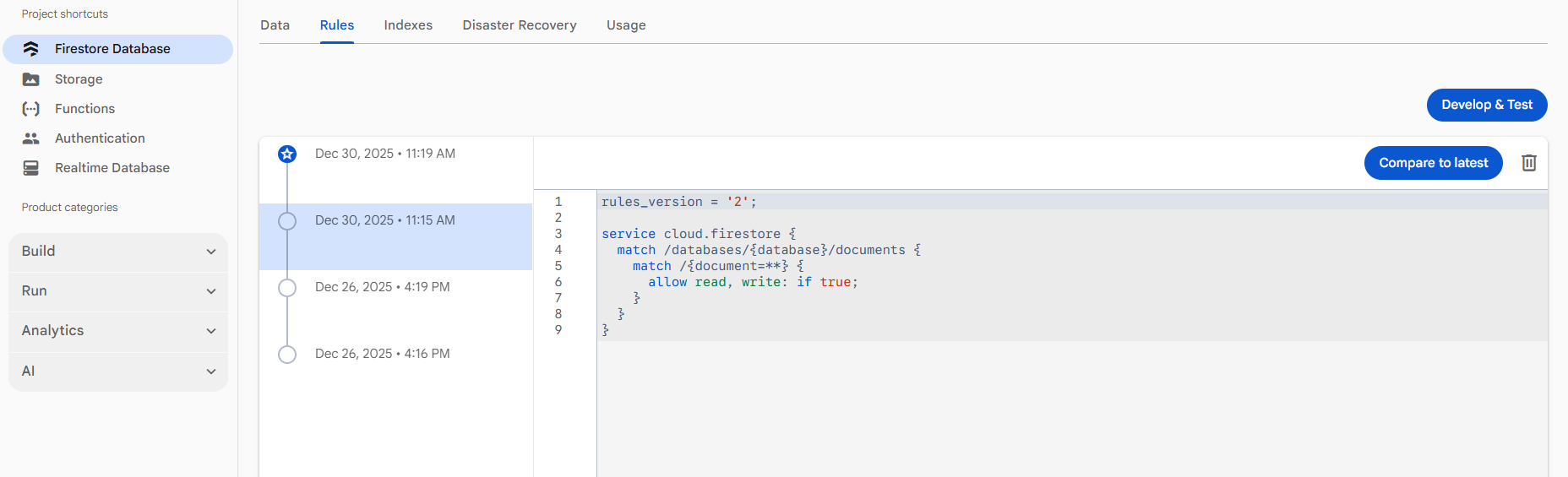This screenshot has height=477, width=1568.
Task: Click line 6 allow rule in code viewer
Action: 752,282
